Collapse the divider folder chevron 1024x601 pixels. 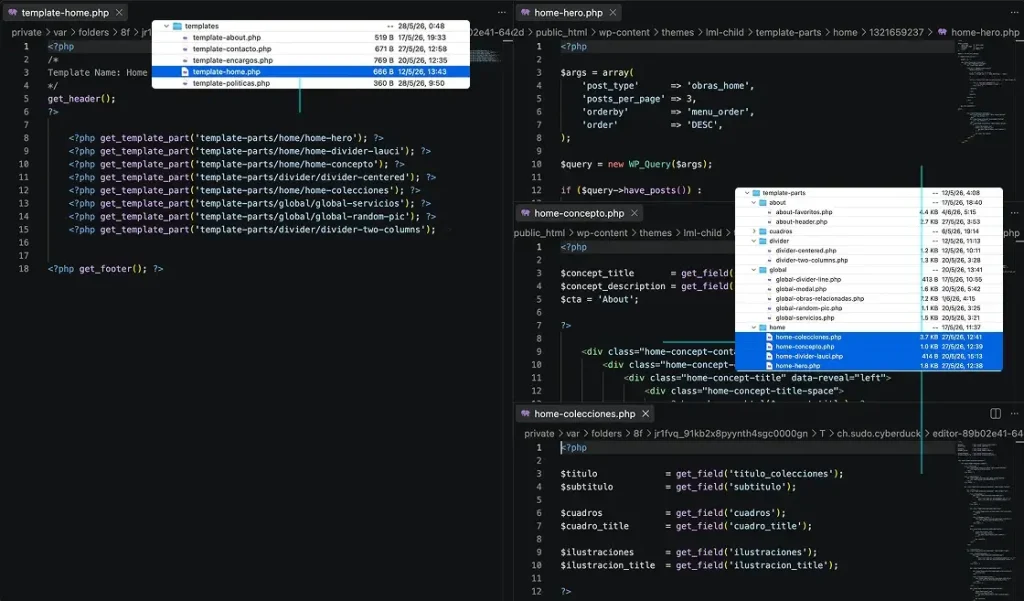point(754,241)
